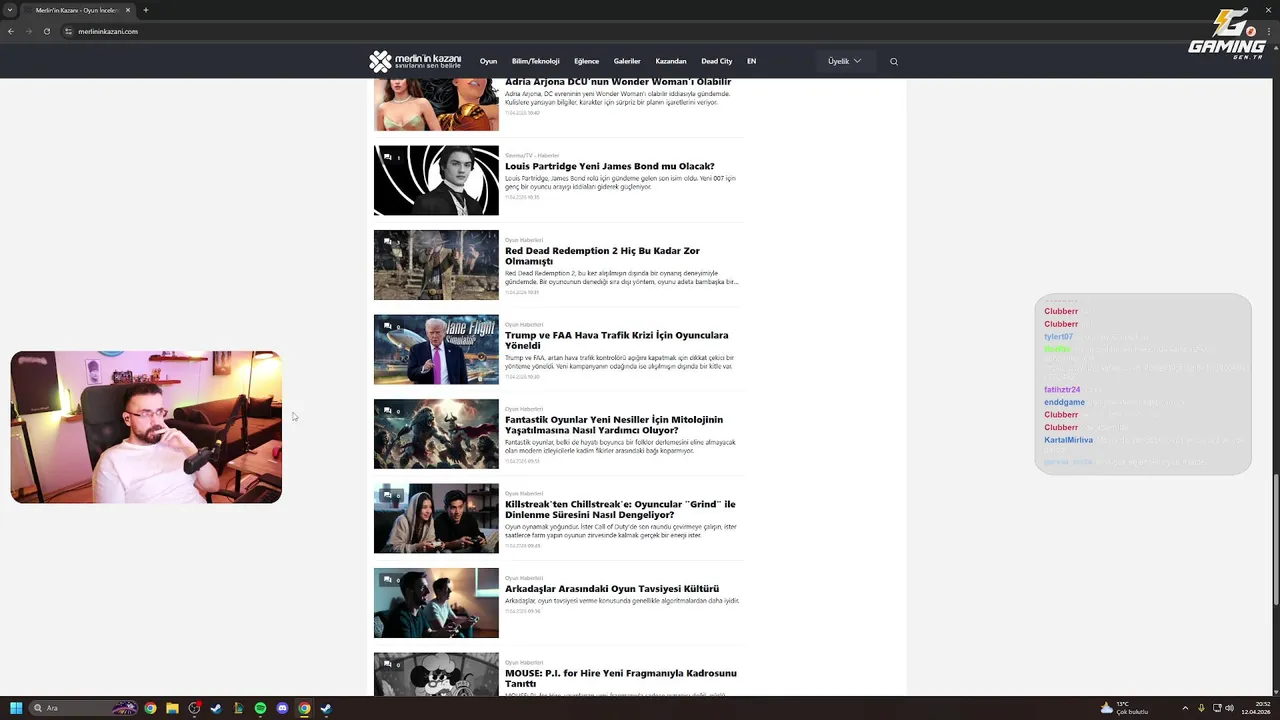The image size is (1280, 720).
Task: Open Arkadaşlar Arasındaki Oyun Tavsiyesi headline
Action: (x=612, y=589)
